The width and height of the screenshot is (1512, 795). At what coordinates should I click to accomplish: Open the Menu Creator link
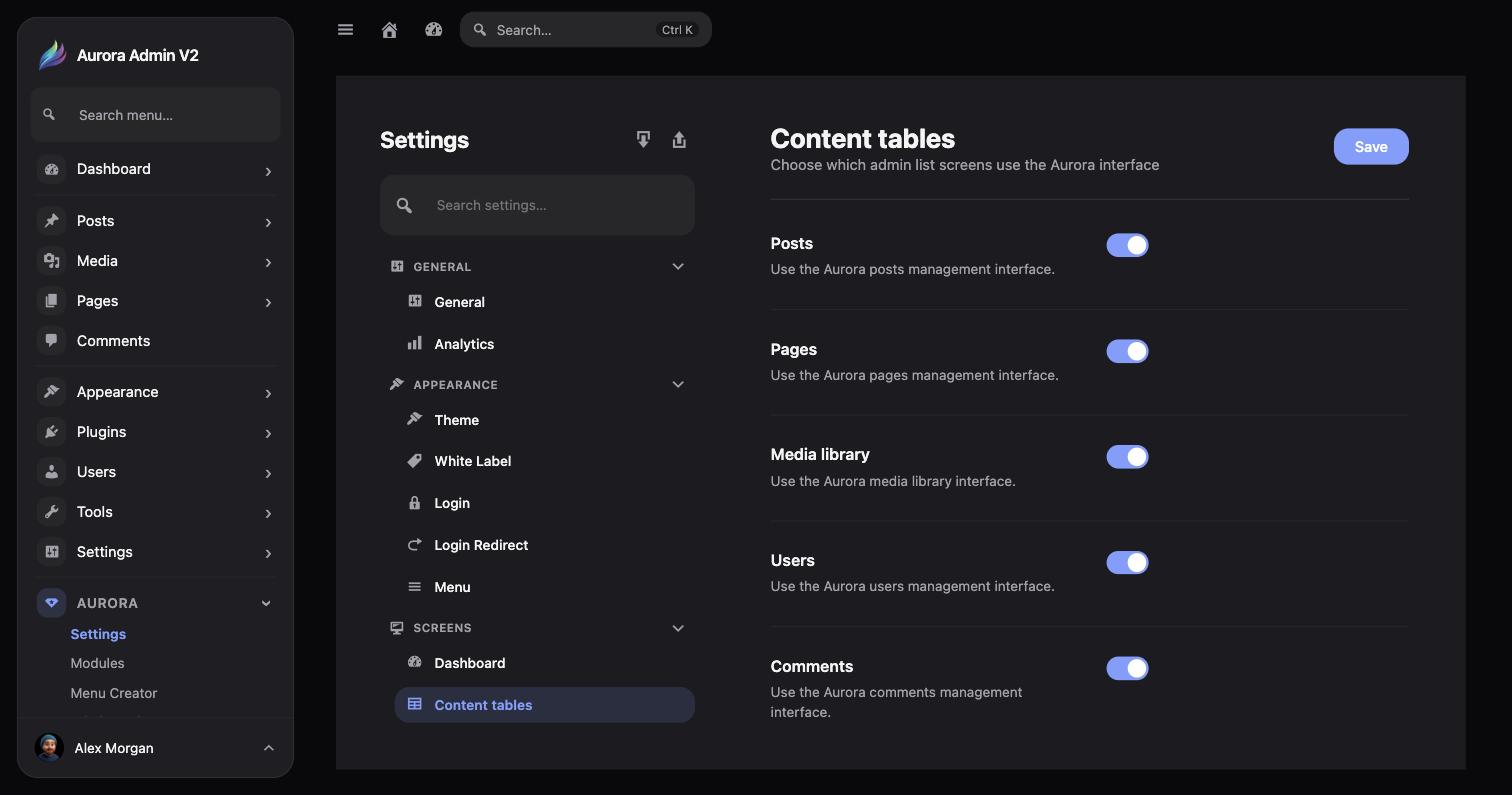[114, 693]
